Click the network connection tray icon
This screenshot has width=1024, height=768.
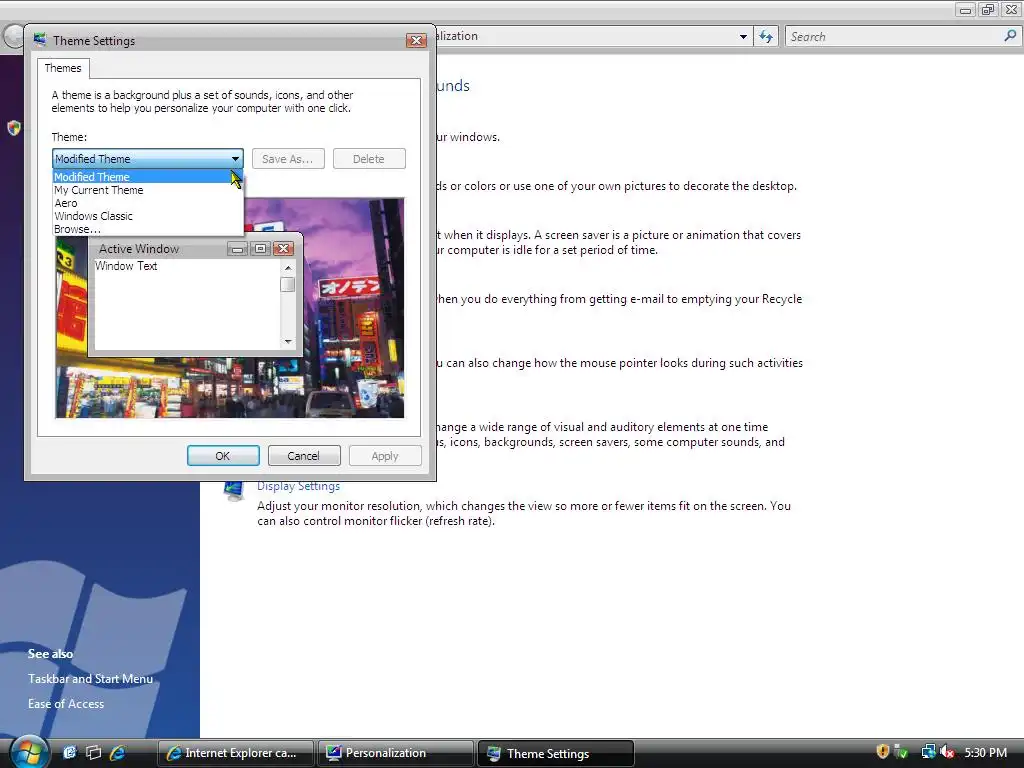(928, 752)
